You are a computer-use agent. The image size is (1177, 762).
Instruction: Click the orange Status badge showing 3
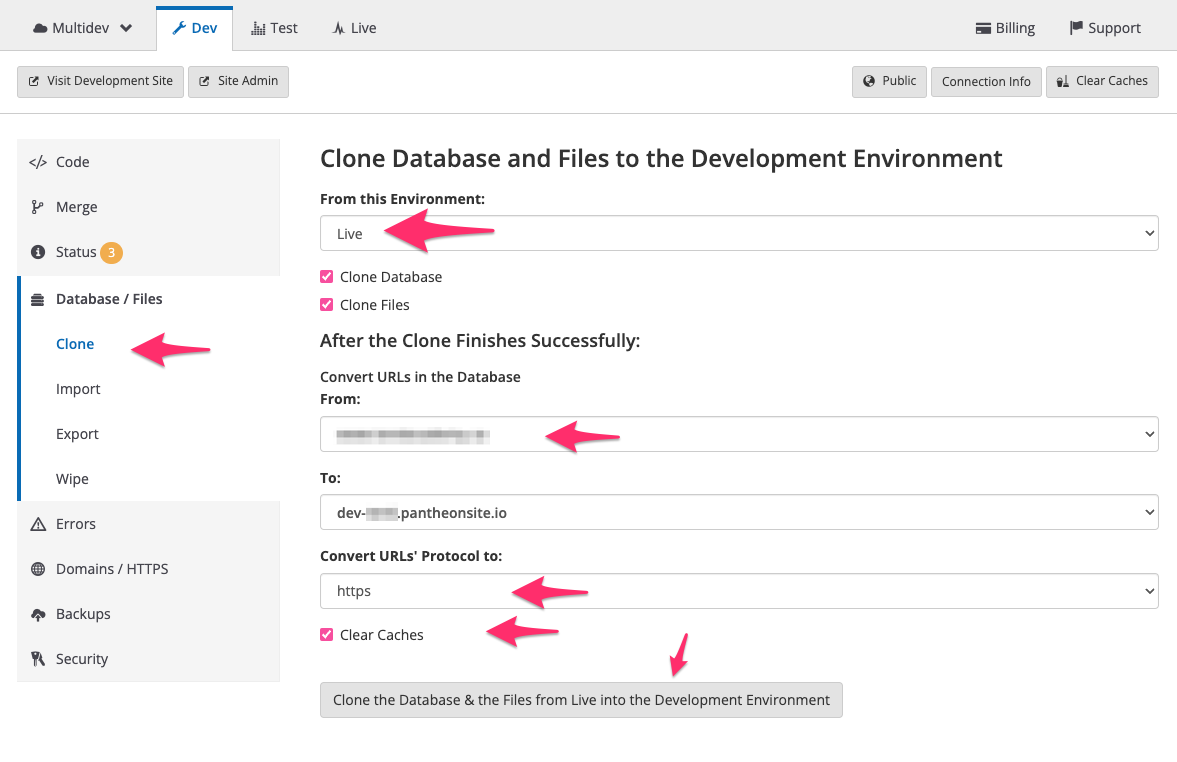pos(111,252)
